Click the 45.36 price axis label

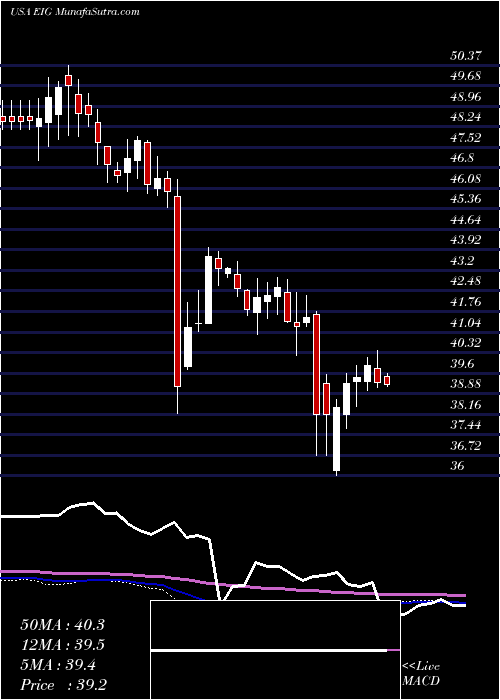tap(465, 199)
